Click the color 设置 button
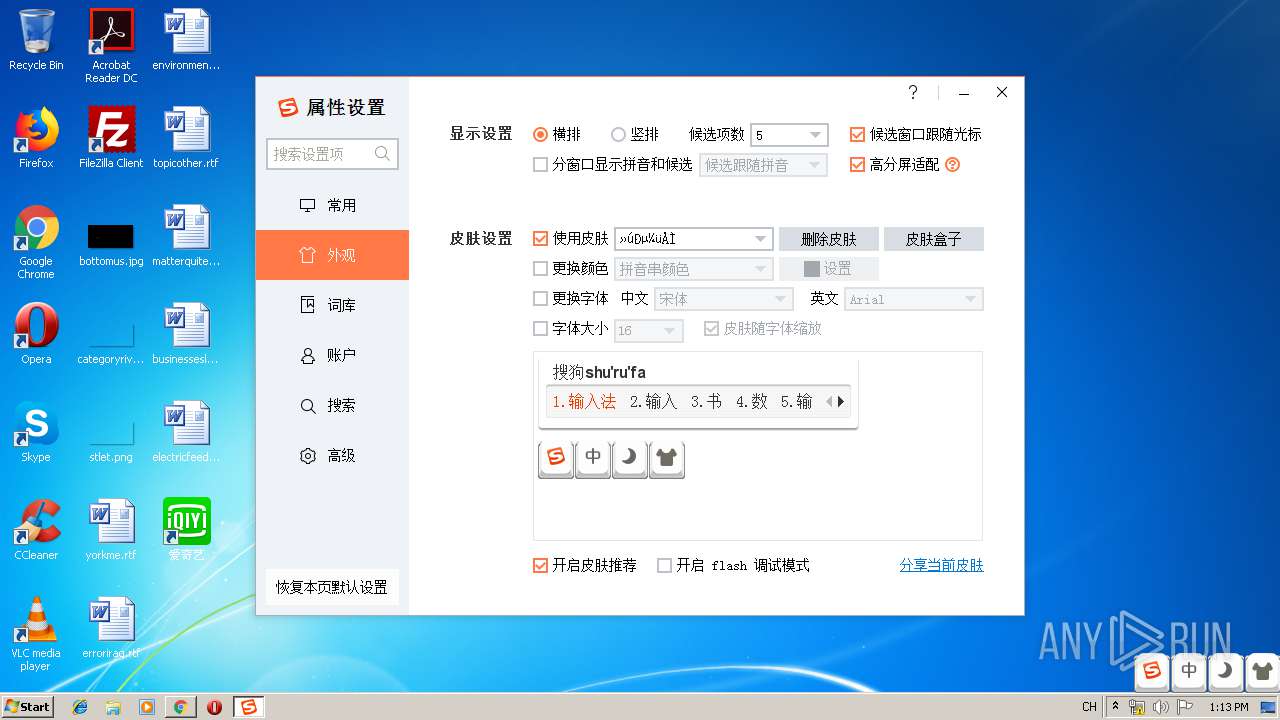Screen dimensions: 1280x720 (x=829, y=269)
